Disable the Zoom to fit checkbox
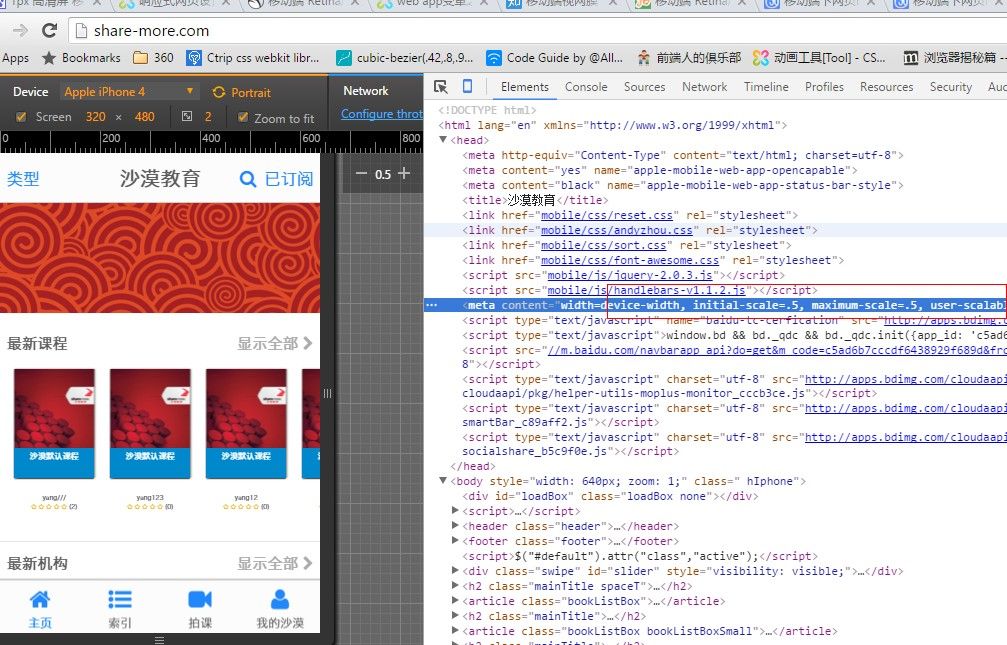Viewport: 1007px width, 645px height. (x=242, y=117)
